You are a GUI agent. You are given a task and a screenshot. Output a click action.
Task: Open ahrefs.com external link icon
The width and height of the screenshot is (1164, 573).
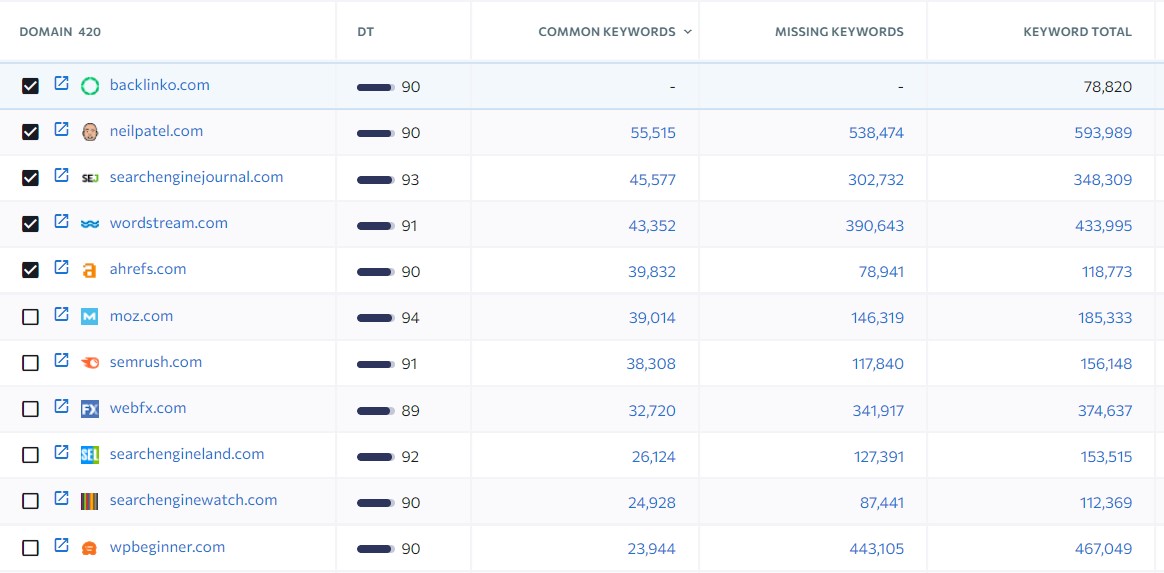[62, 267]
